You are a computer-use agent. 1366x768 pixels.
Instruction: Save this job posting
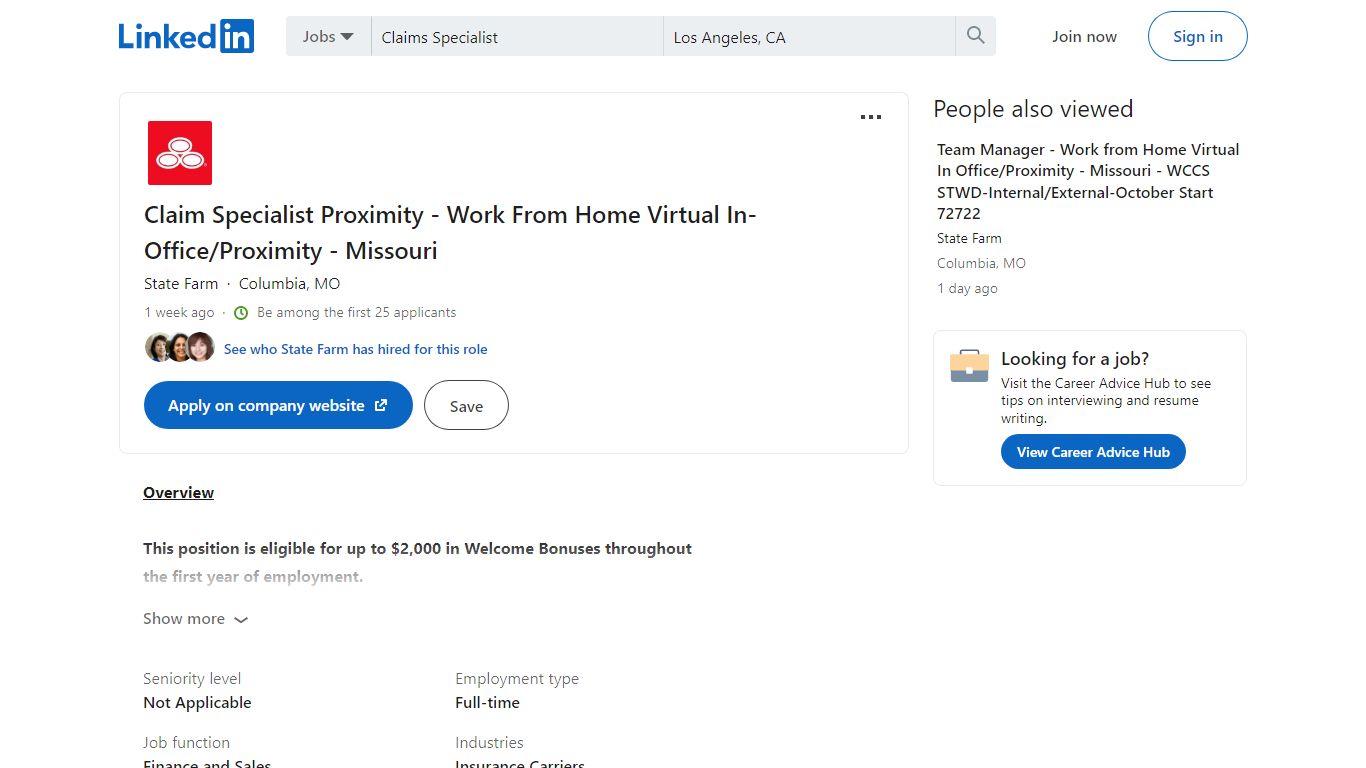pos(466,405)
